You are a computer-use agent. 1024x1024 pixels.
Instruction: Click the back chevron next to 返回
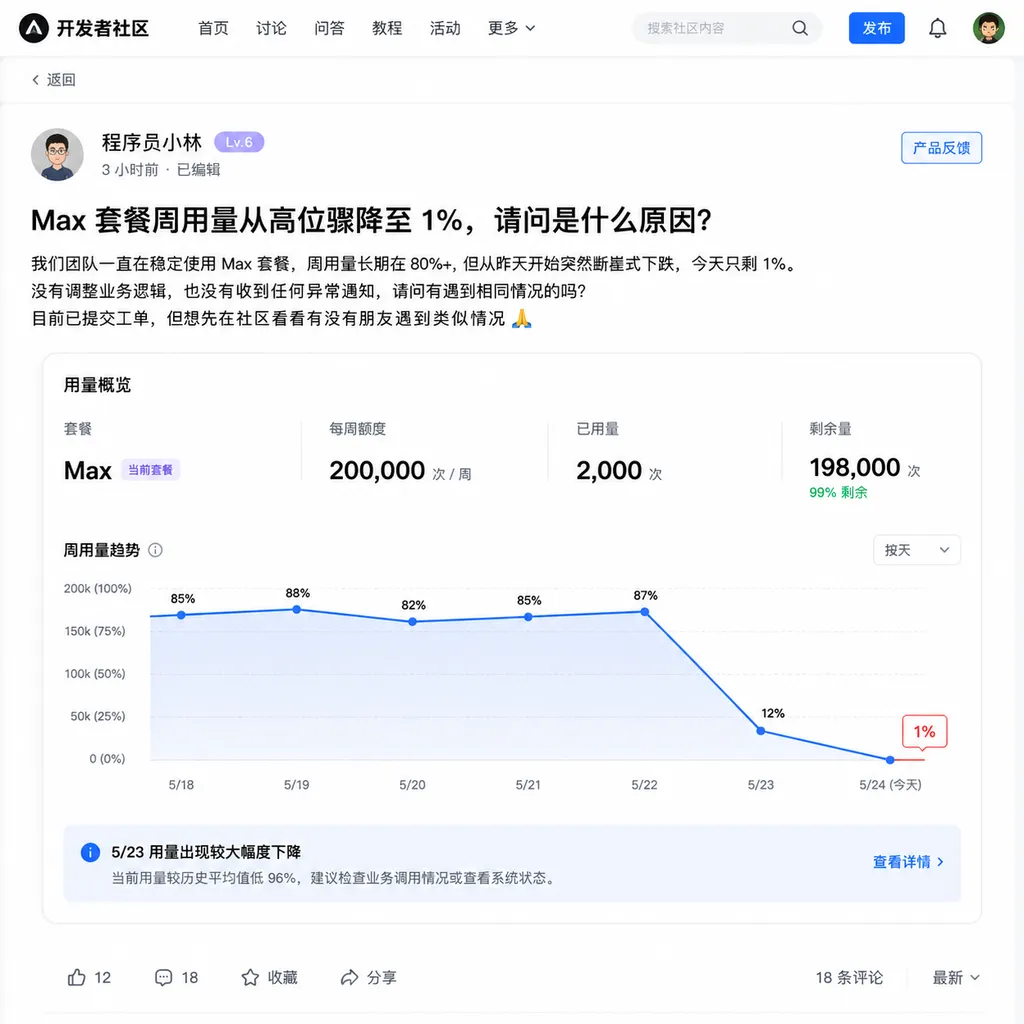point(35,80)
